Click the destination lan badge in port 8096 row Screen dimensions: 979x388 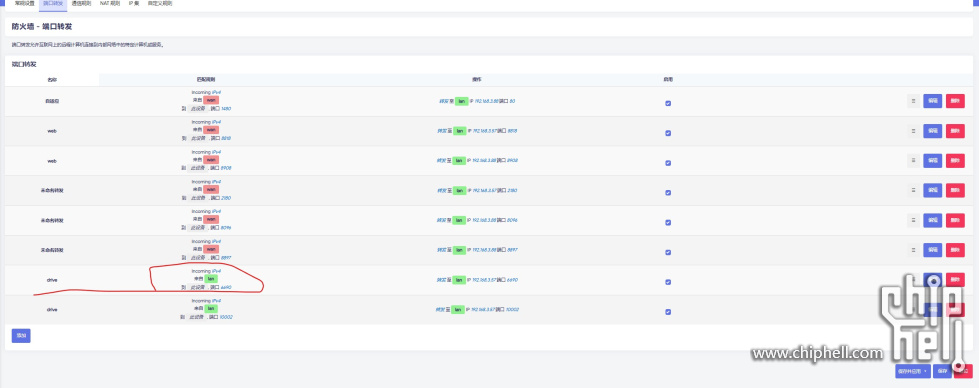pos(460,221)
